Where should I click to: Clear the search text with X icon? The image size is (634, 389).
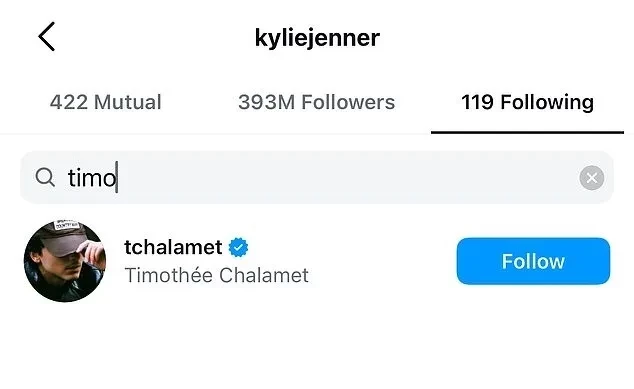(x=592, y=178)
